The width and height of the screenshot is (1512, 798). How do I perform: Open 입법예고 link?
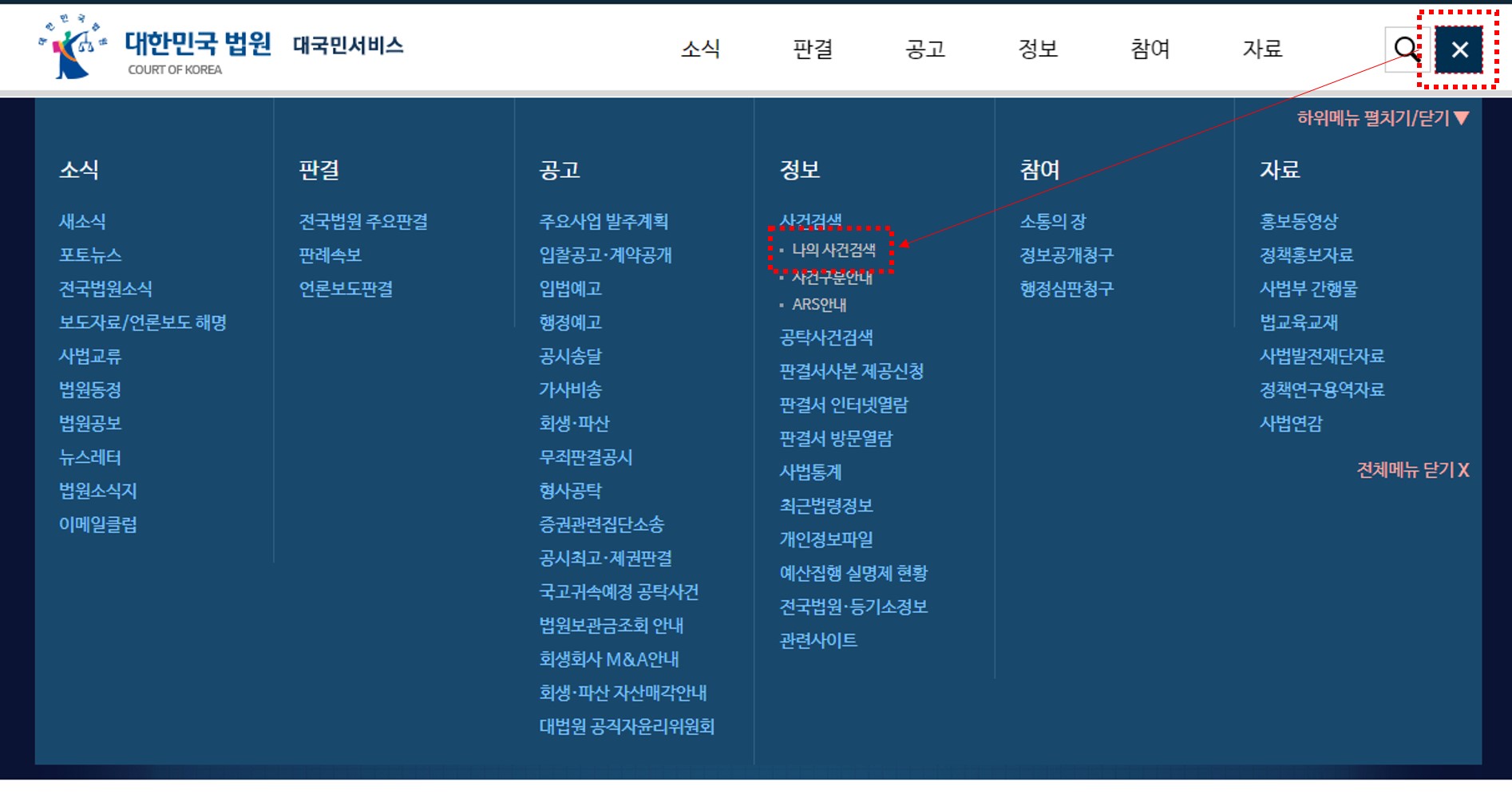(570, 289)
